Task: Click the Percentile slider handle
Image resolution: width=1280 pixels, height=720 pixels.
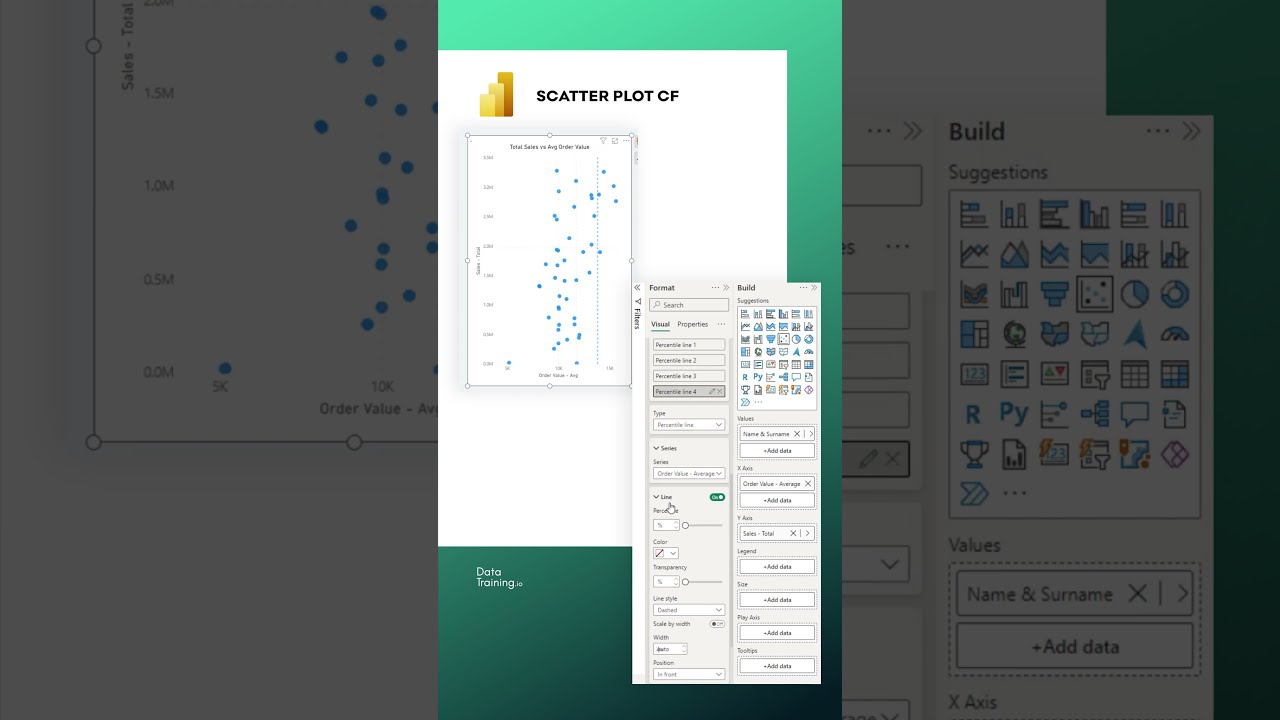Action: click(x=685, y=525)
